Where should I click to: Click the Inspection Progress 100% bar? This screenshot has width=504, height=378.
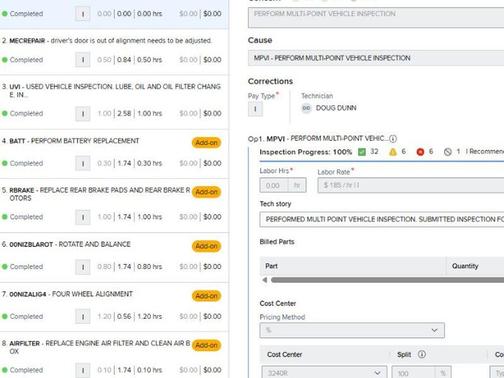382,161
